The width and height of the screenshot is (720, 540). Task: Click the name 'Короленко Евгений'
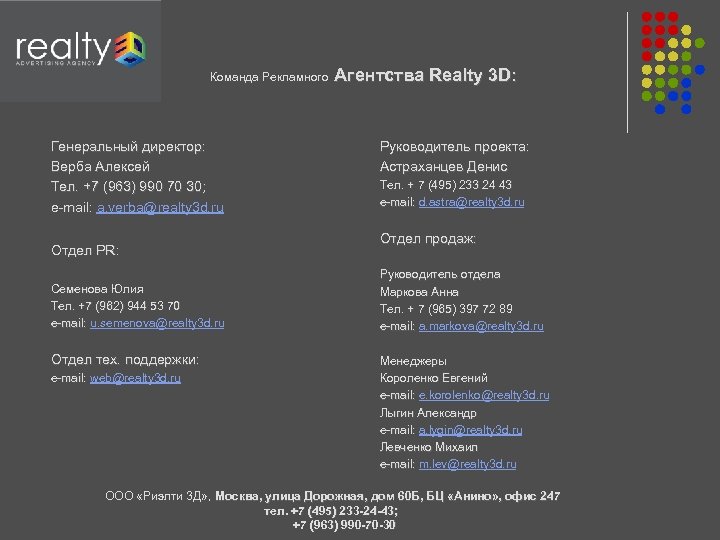coord(433,378)
